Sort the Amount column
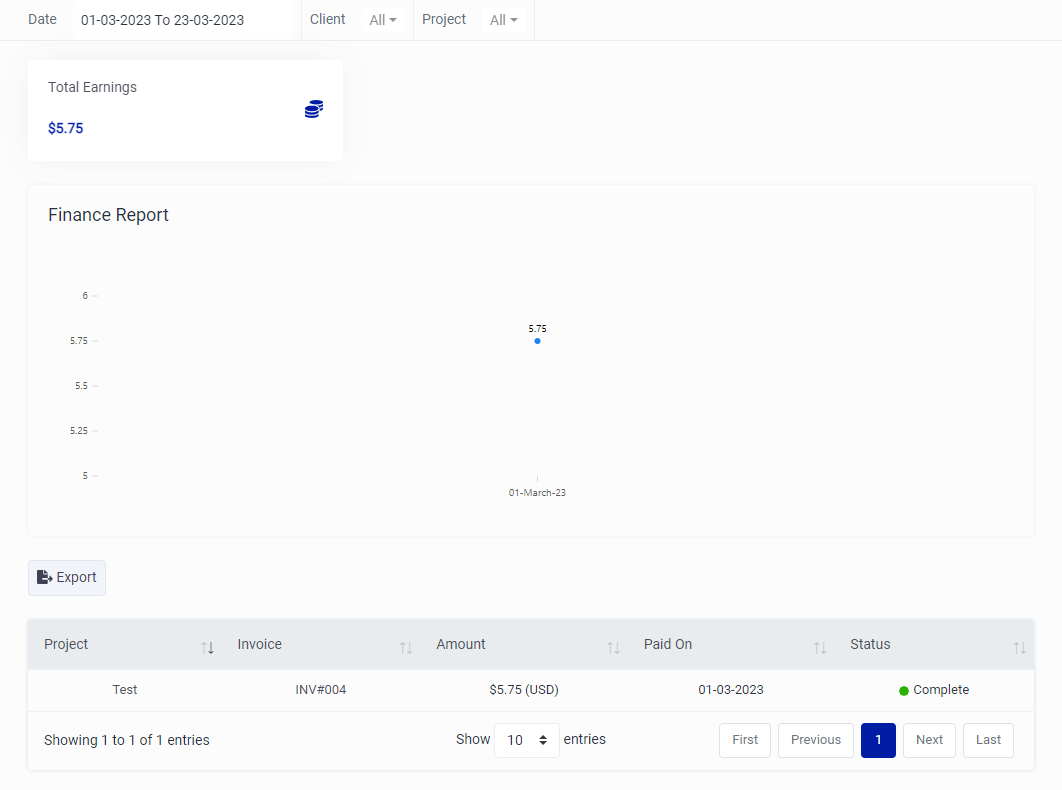The width and height of the screenshot is (1062, 790). tap(613, 647)
